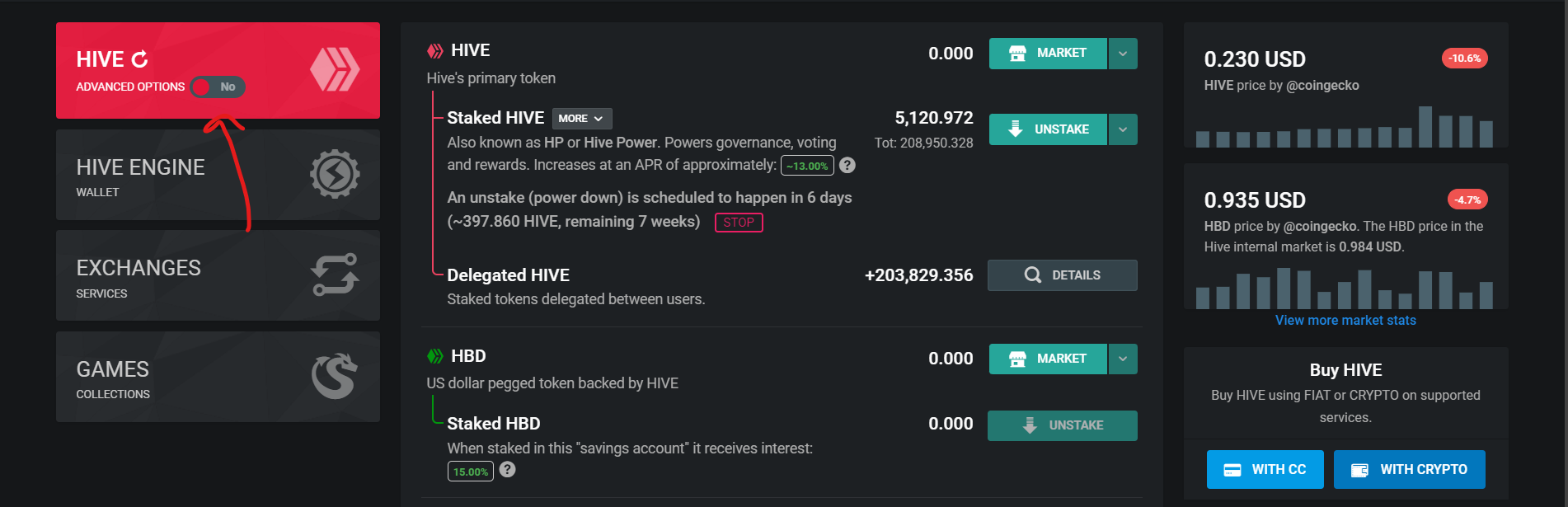Screen dimensions: 1568x507
Task: Expand the HIVE Market dropdown arrow
Action: coord(1123,54)
